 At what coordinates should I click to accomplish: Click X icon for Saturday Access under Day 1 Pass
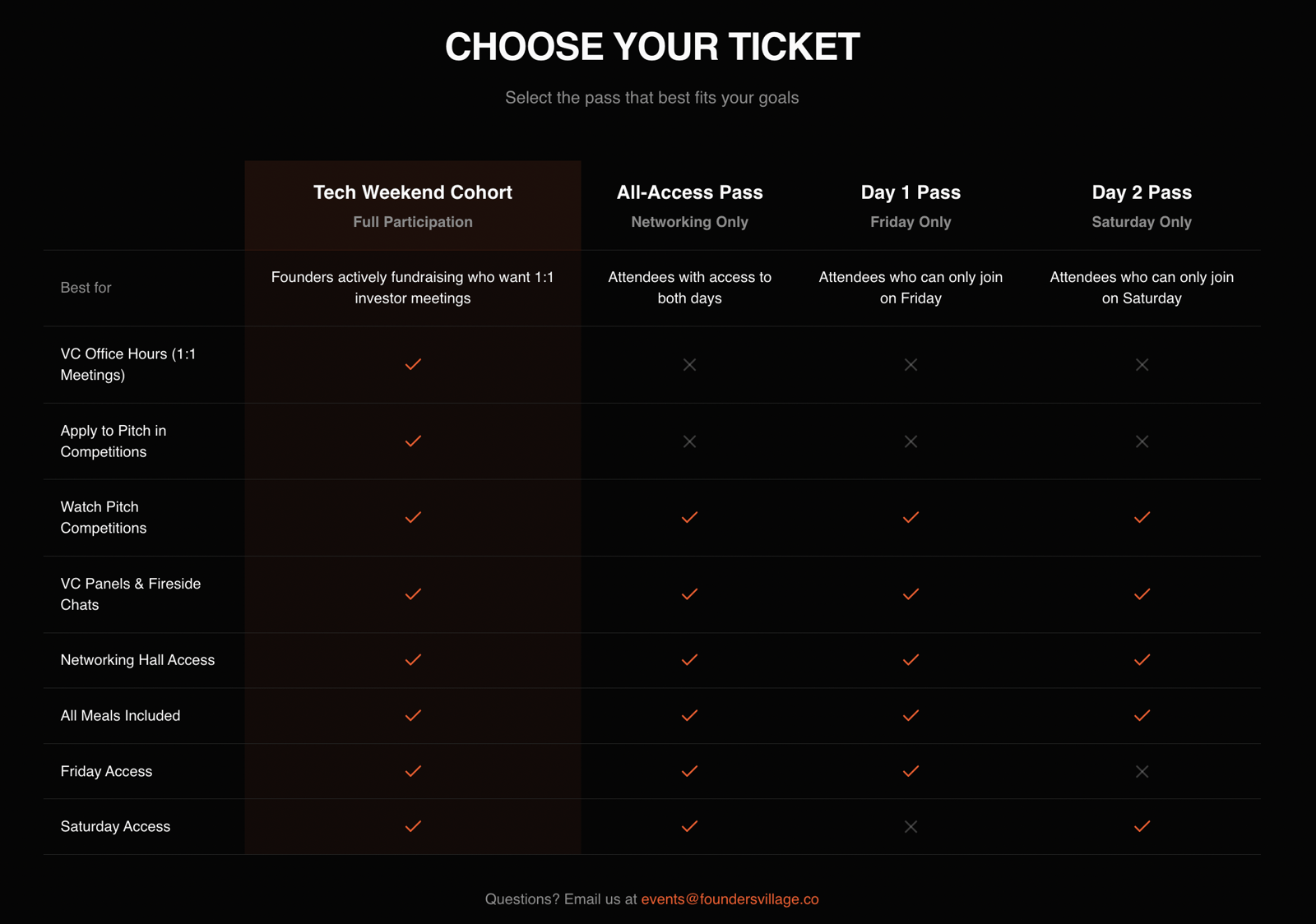click(911, 826)
